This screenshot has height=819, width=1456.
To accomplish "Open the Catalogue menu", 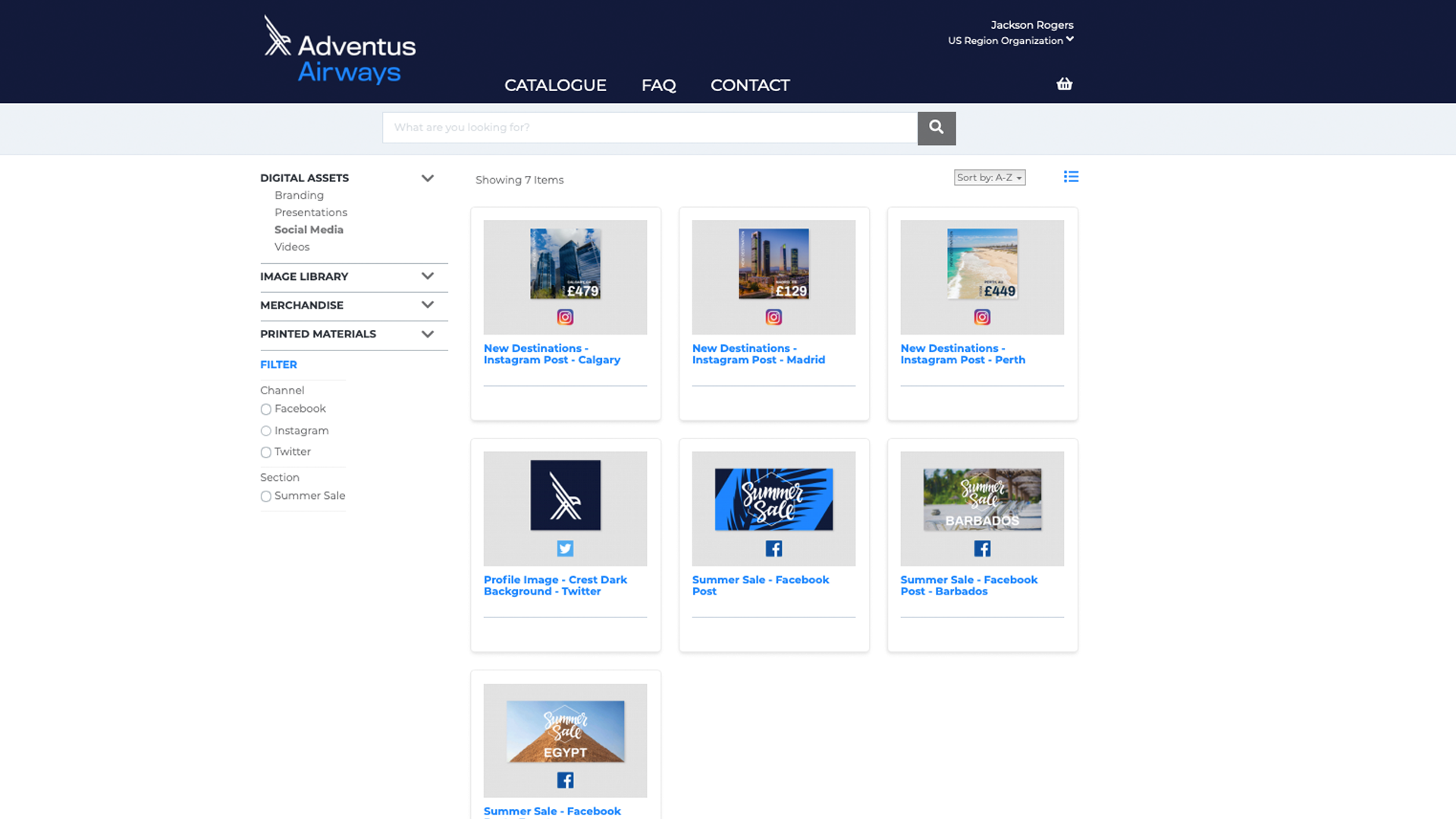I will pyautogui.click(x=555, y=85).
